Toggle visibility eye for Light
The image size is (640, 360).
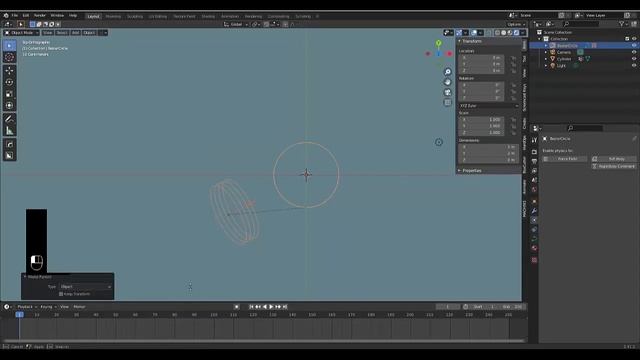tap(634, 65)
